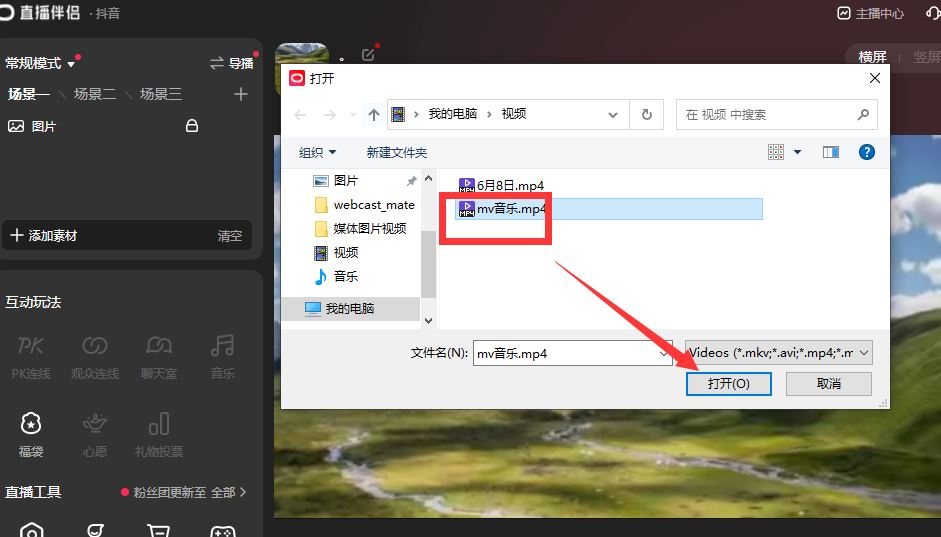Click 打开(O) open button

(729, 384)
